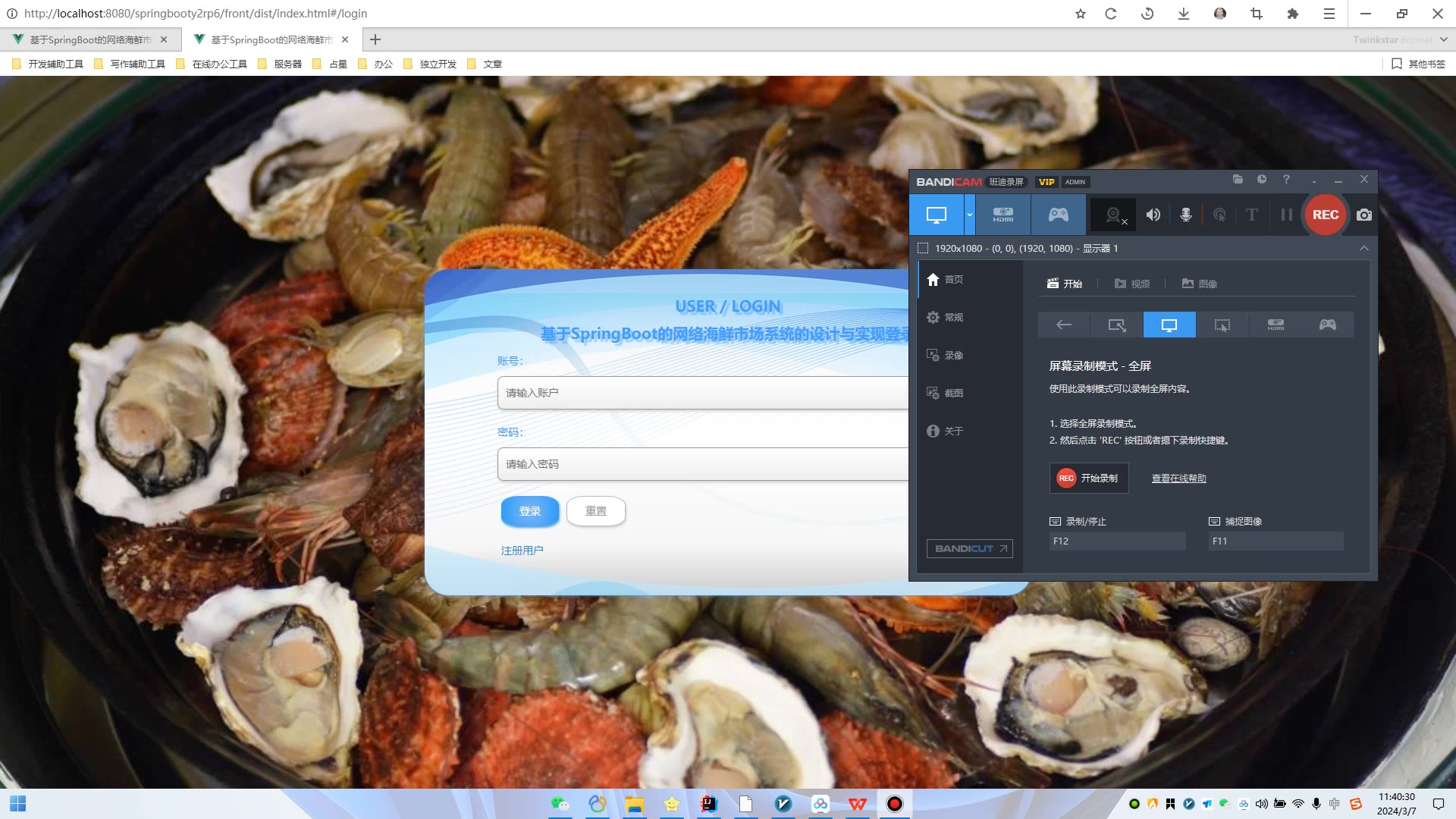This screenshot has height=819, width=1456.
Task: Click the red REC record button
Action: point(1325,215)
